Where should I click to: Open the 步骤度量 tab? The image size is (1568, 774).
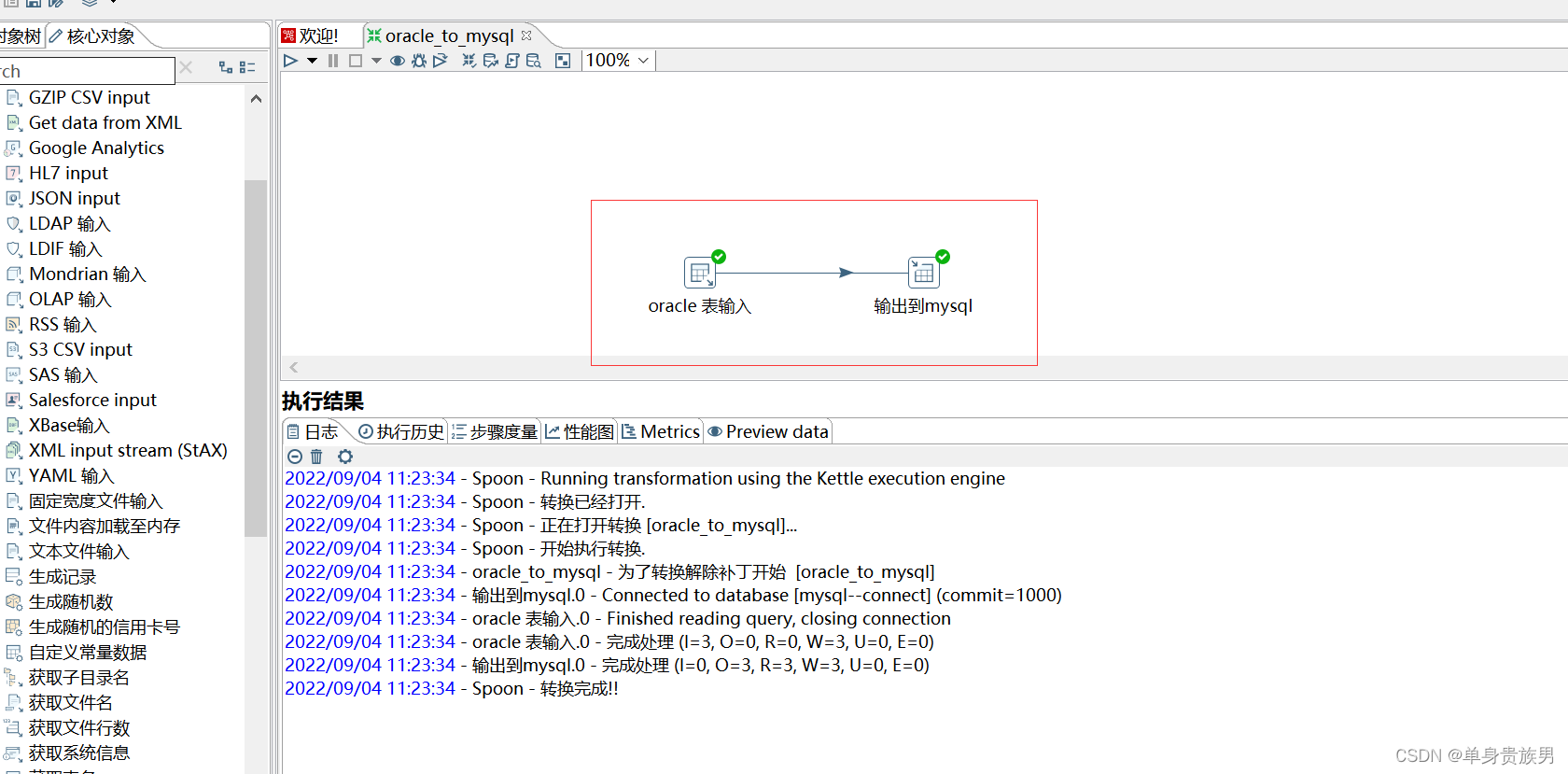[495, 431]
